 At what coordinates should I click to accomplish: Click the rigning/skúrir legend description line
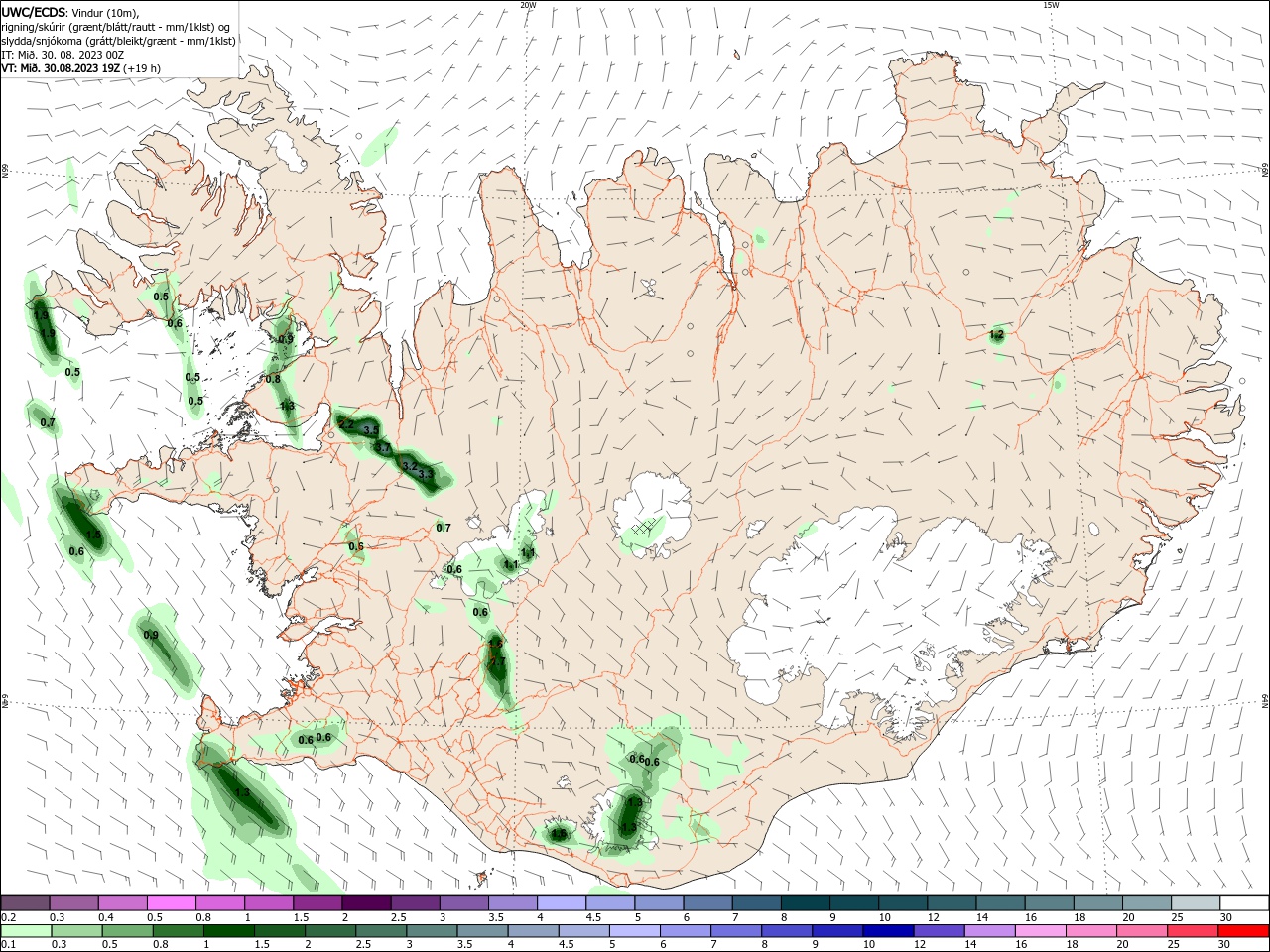116,26
